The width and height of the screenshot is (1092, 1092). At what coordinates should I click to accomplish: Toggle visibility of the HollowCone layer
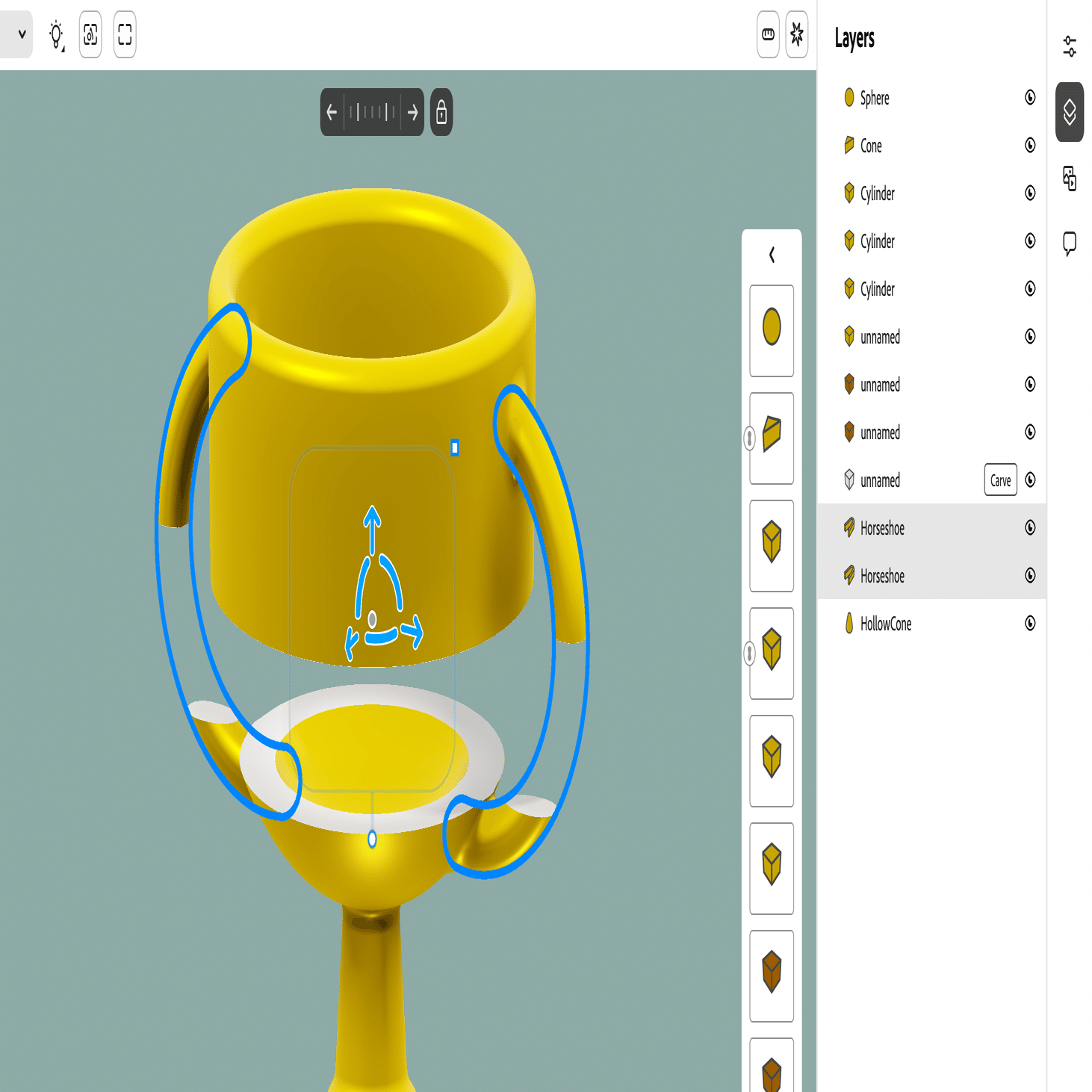1031,624
